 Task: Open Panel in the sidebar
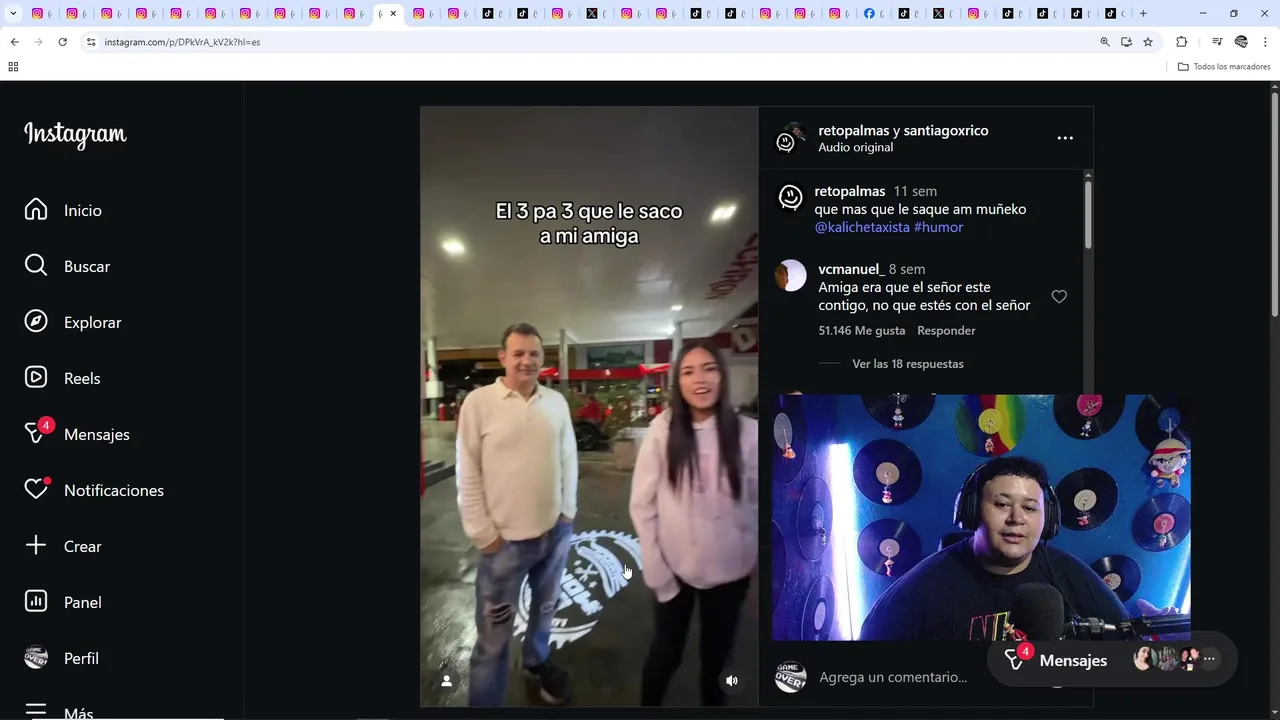click(x=63, y=602)
